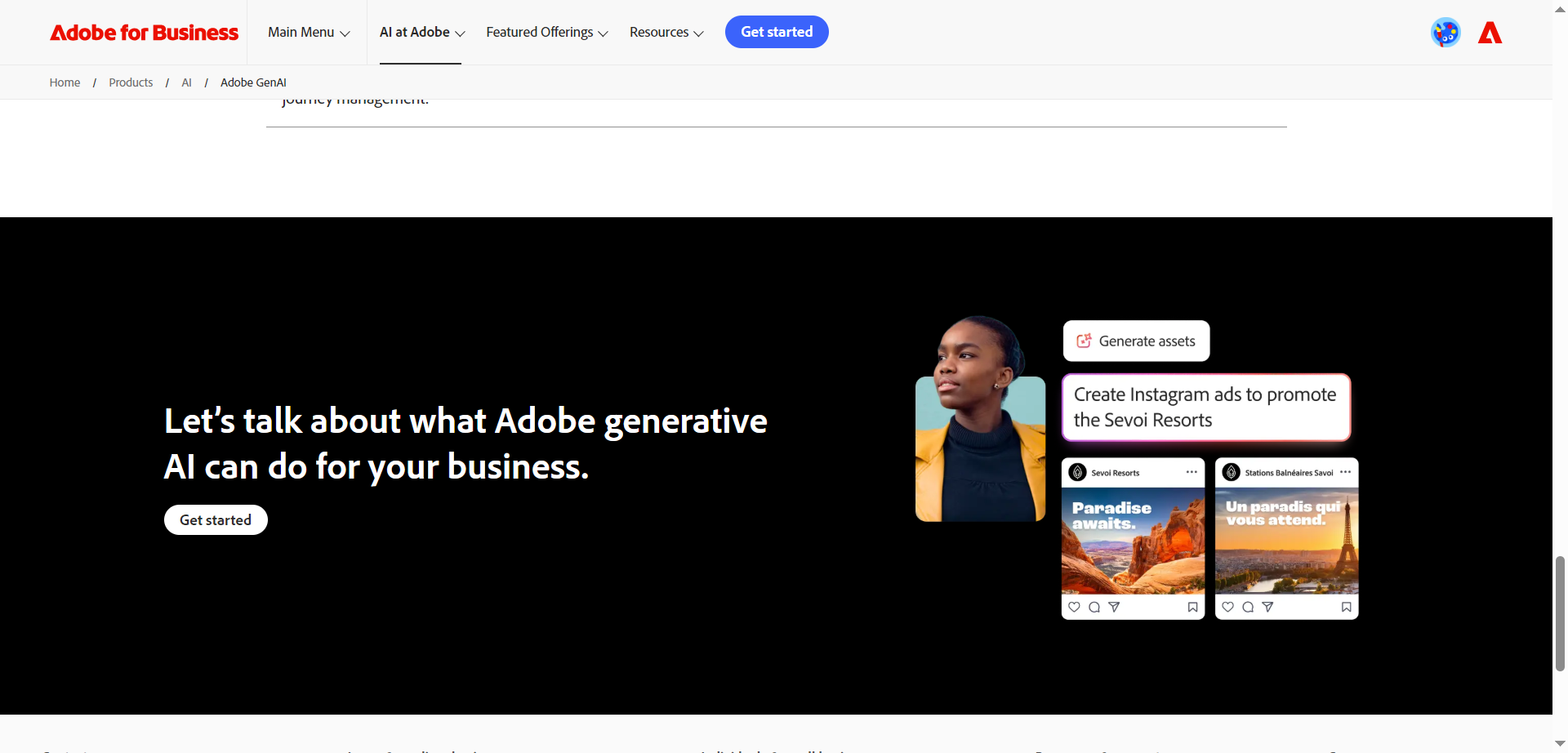Expand the Resources menu
1568x753 pixels.
click(666, 33)
